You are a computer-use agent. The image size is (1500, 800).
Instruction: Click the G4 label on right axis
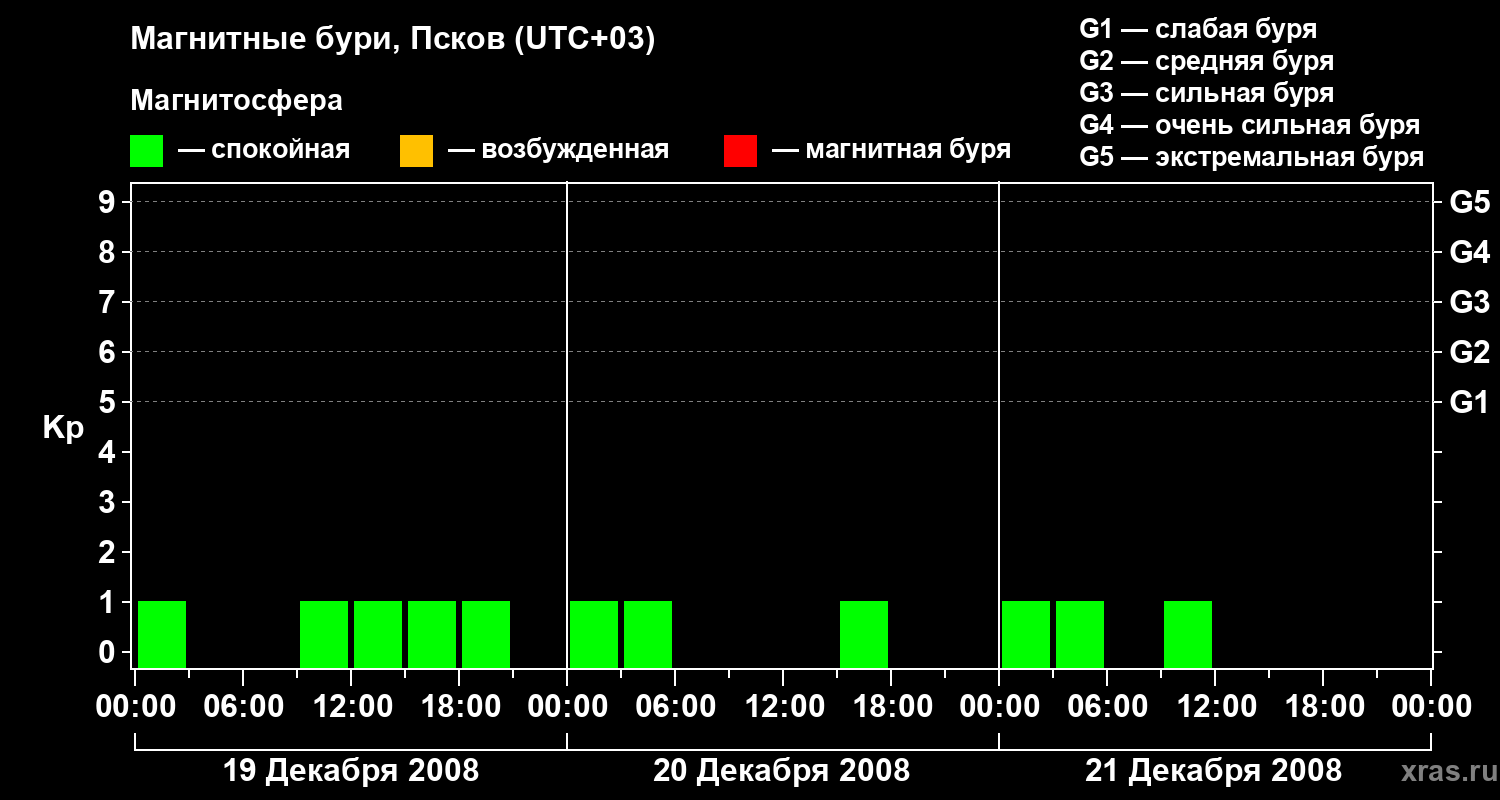click(x=1470, y=252)
